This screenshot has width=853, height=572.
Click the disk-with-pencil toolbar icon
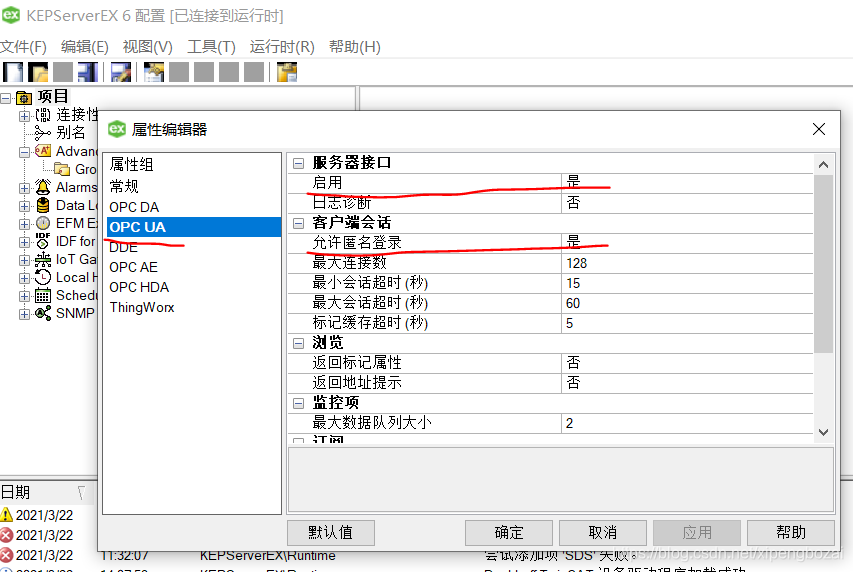121,72
